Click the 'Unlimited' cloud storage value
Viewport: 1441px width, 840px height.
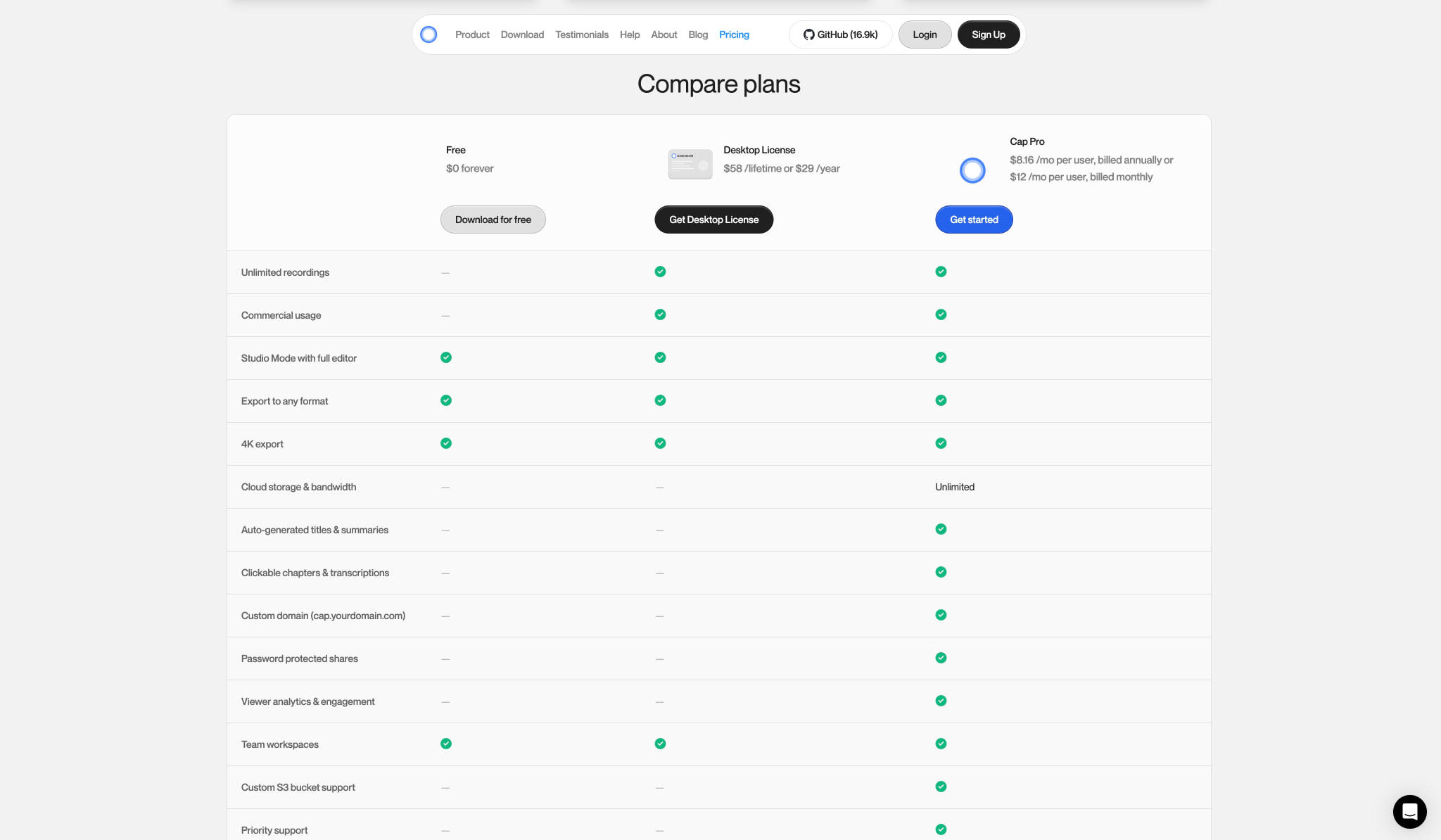[x=955, y=487]
